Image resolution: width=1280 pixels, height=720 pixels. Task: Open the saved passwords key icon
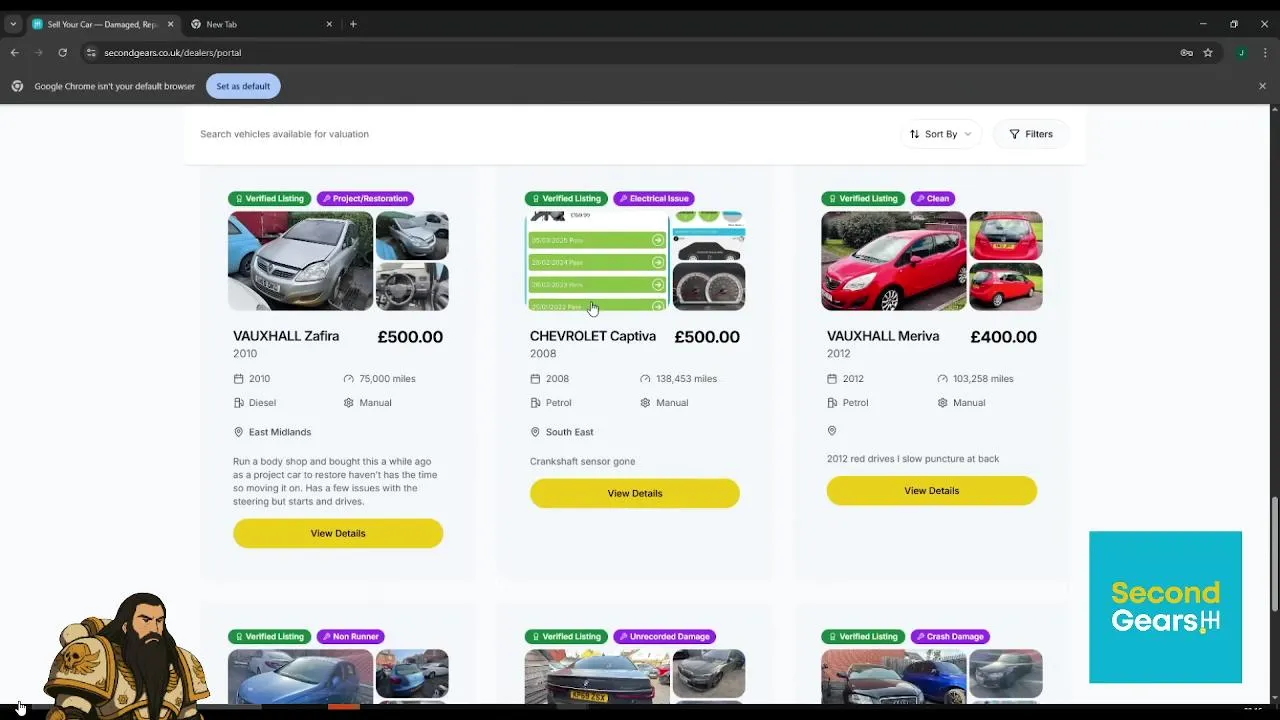pyautogui.click(x=1186, y=52)
